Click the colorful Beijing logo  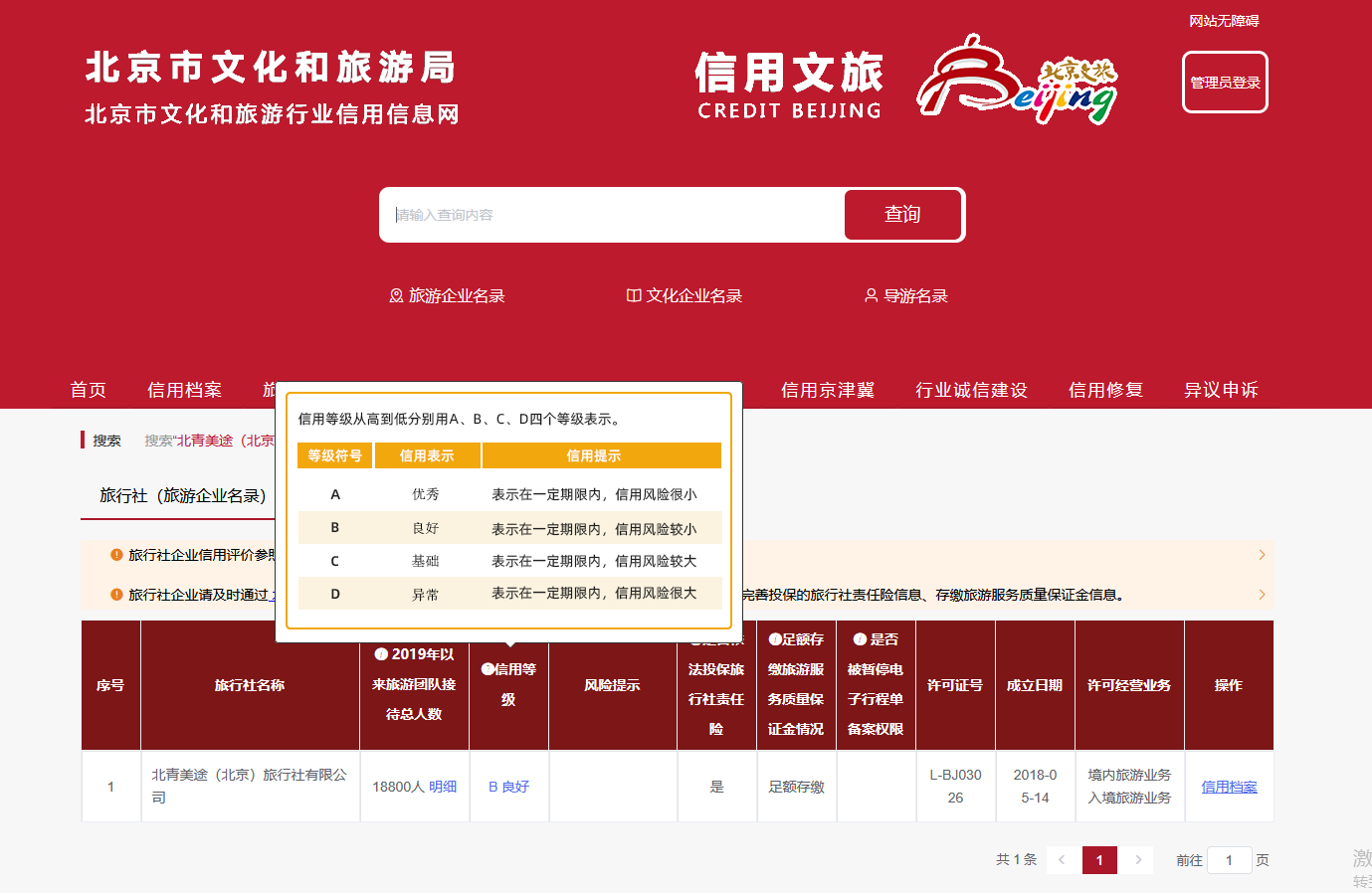pyautogui.click(x=1017, y=81)
